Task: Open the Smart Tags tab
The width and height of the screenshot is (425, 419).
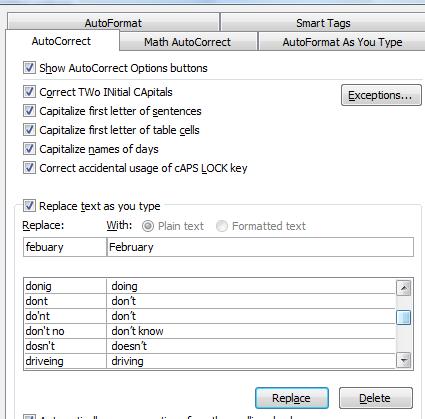Action: coord(323,22)
